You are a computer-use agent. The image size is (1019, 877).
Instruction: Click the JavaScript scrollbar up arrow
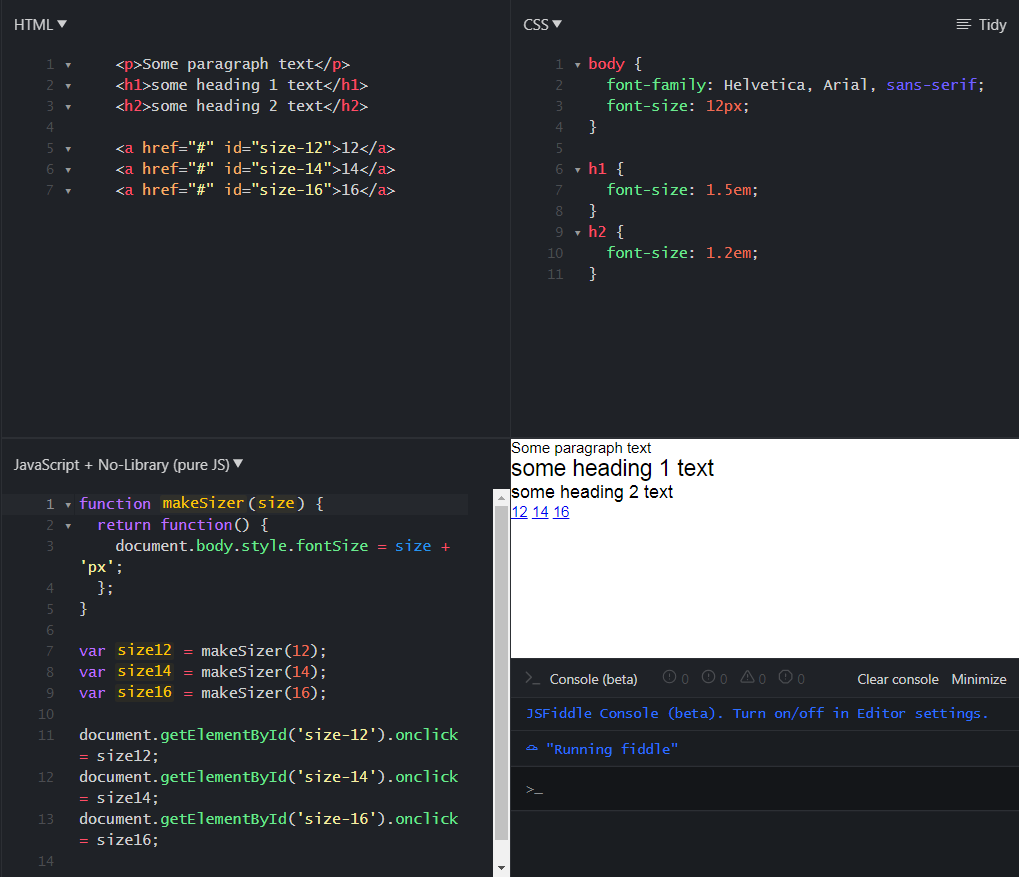click(502, 497)
